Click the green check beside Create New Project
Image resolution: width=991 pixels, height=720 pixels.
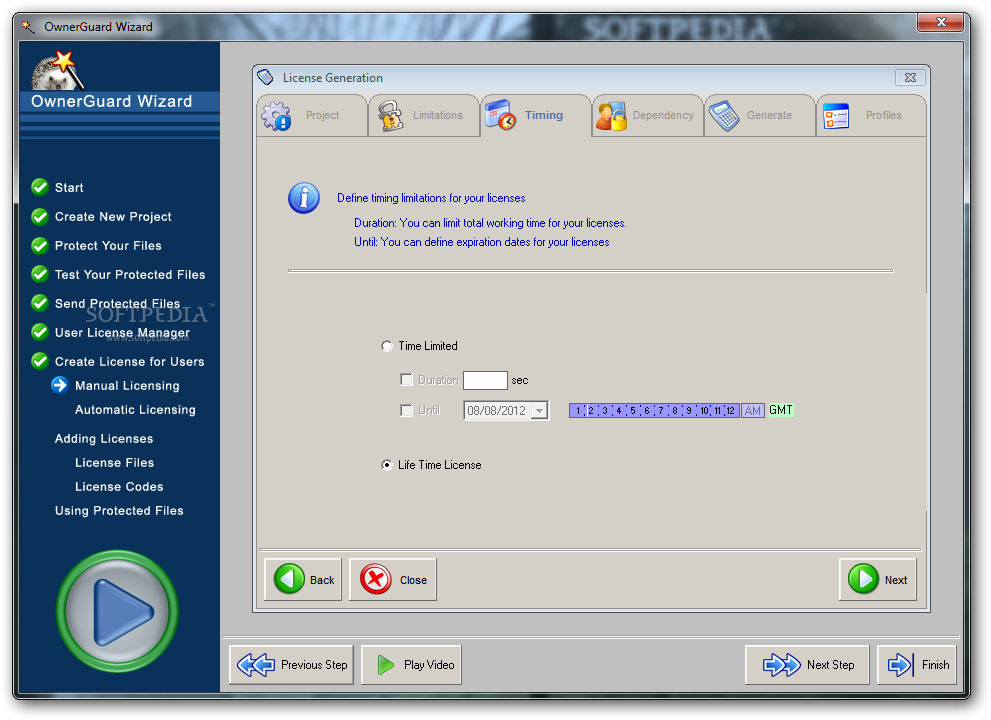point(40,216)
